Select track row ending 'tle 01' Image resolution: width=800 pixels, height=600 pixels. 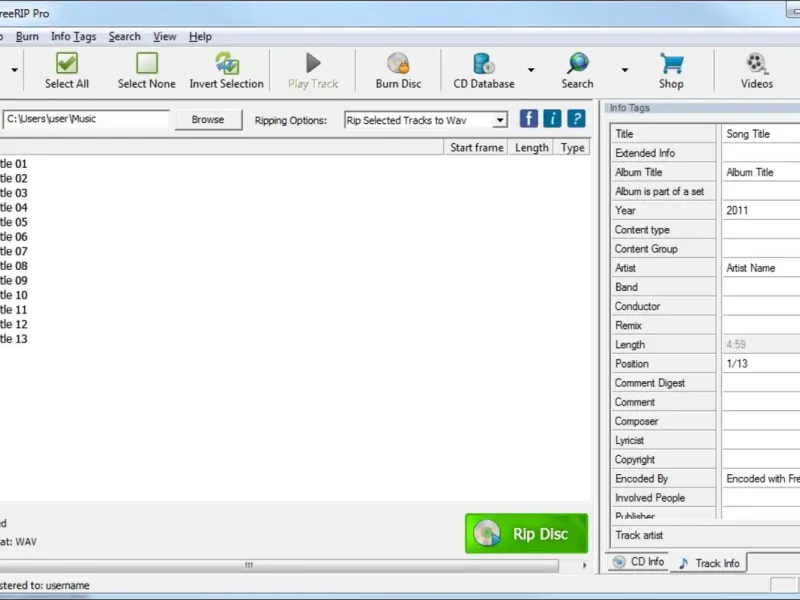click(x=14, y=164)
